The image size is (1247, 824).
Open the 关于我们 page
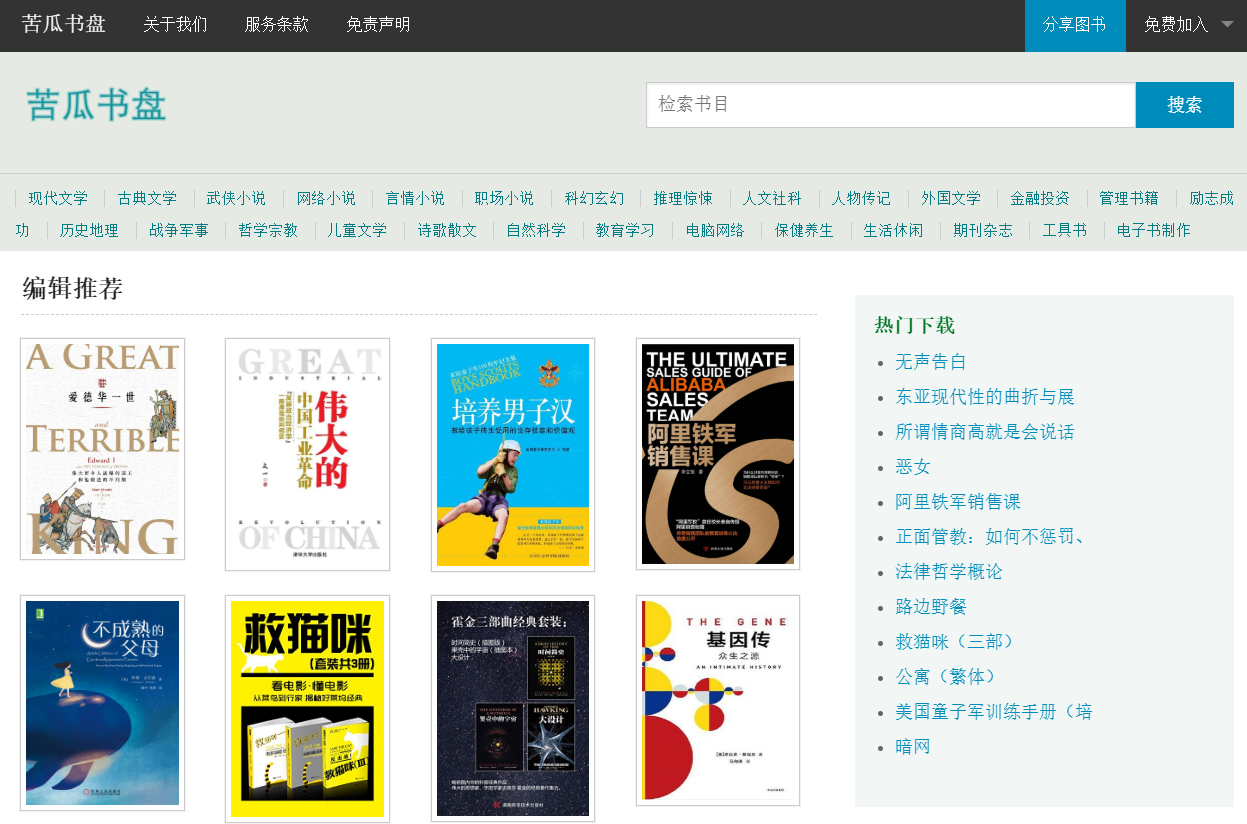coord(175,25)
